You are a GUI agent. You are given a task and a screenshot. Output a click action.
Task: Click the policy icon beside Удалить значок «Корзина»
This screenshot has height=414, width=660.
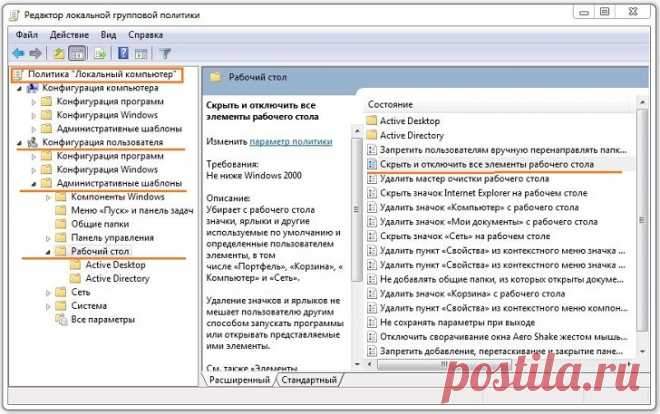[x=372, y=294]
